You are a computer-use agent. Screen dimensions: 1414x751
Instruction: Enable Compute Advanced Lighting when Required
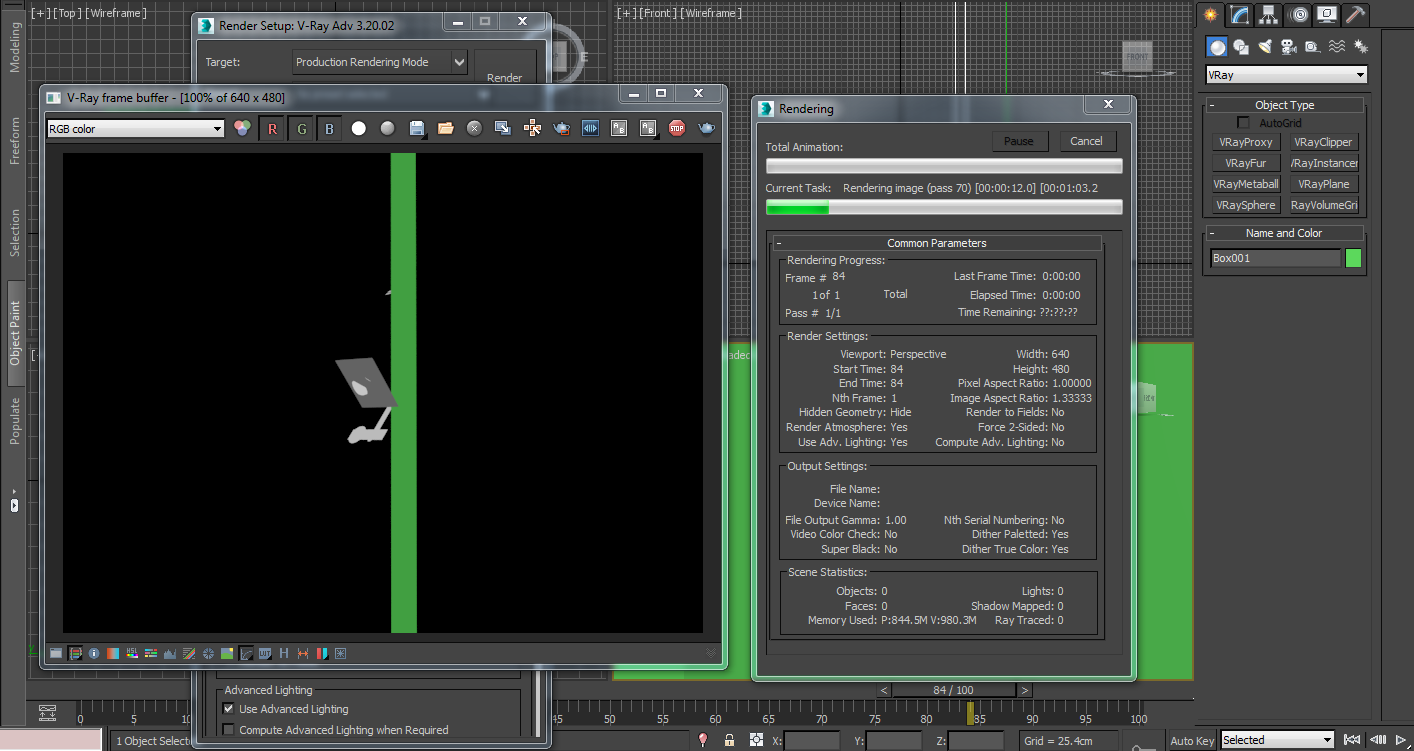(x=229, y=730)
